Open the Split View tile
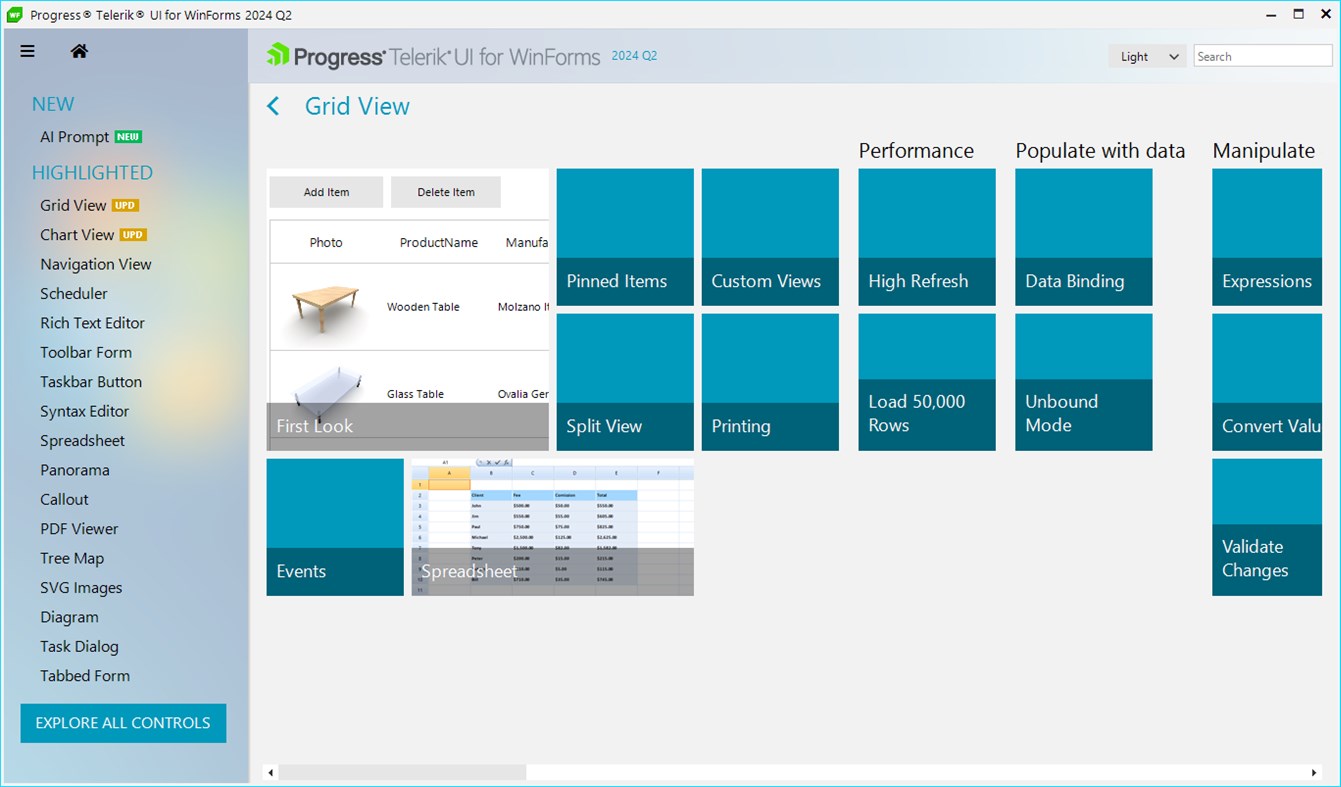 (x=625, y=382)
